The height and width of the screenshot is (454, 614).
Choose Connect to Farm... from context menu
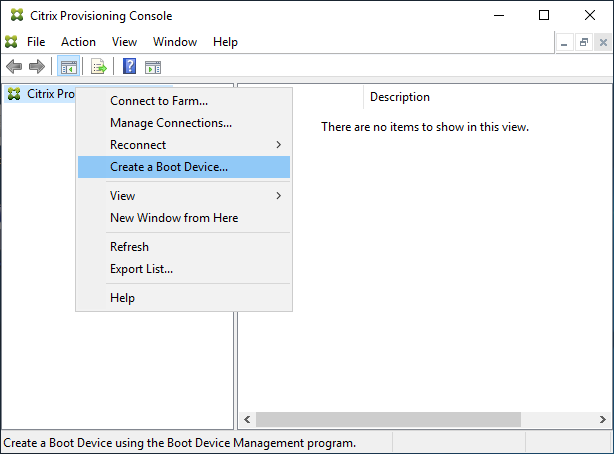(x=184, y=101)
